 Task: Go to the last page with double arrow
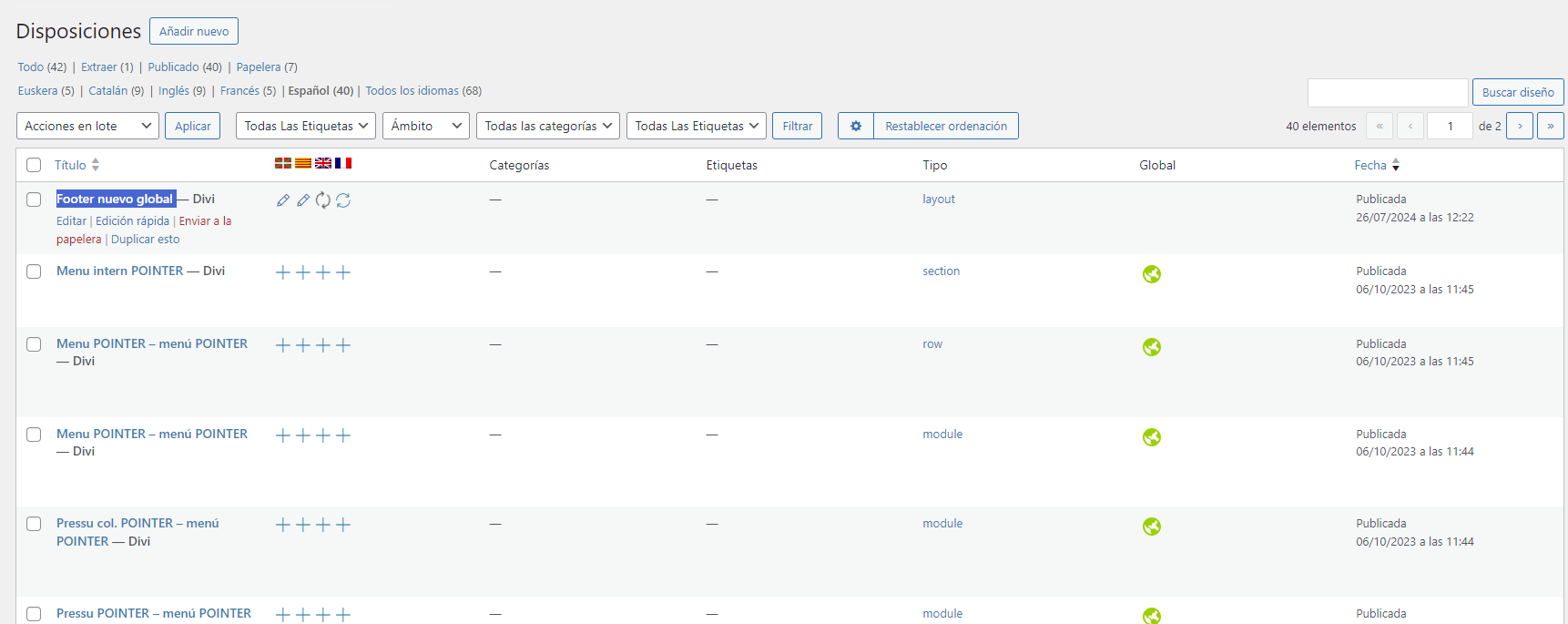1550,126
